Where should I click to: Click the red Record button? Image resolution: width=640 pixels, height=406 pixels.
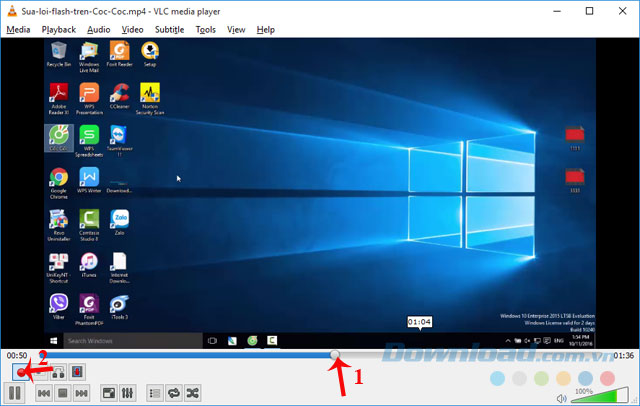coord(21,372)
